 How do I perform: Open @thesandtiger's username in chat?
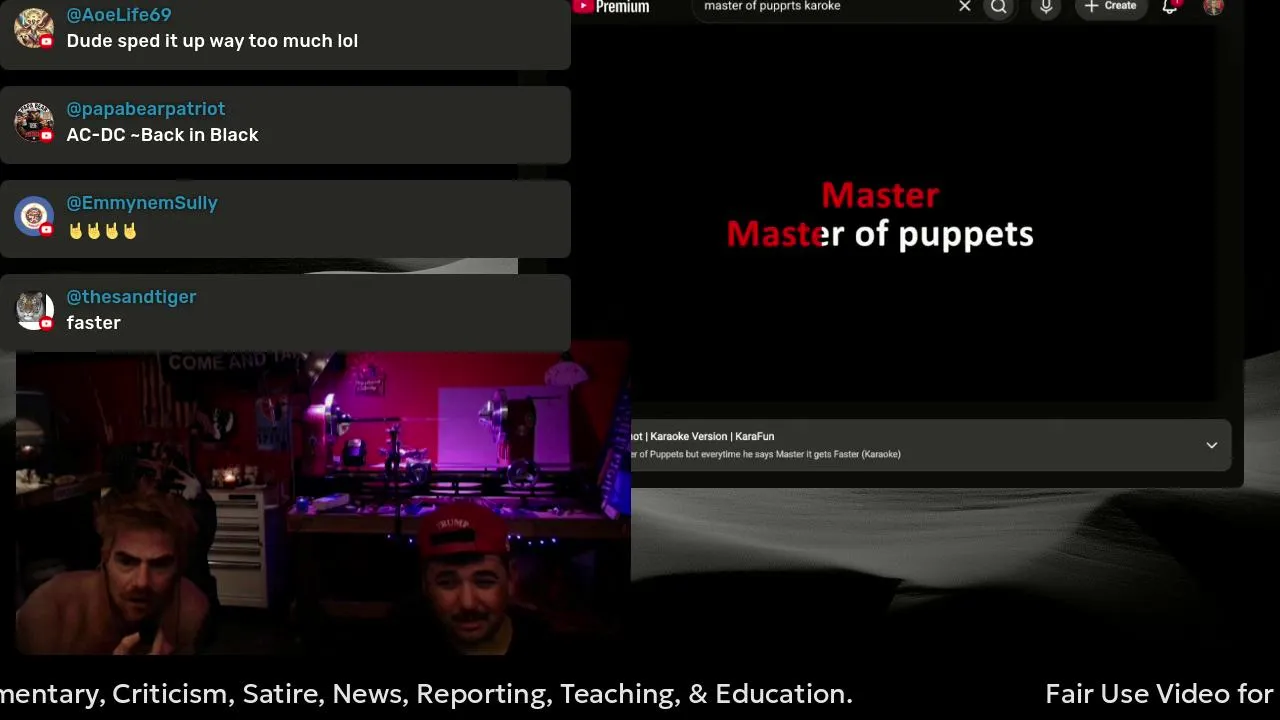pos(131,297)
